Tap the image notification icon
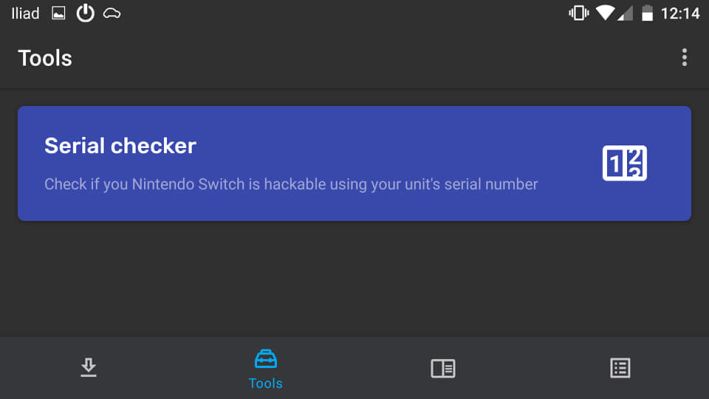 [x=58, y=14]
